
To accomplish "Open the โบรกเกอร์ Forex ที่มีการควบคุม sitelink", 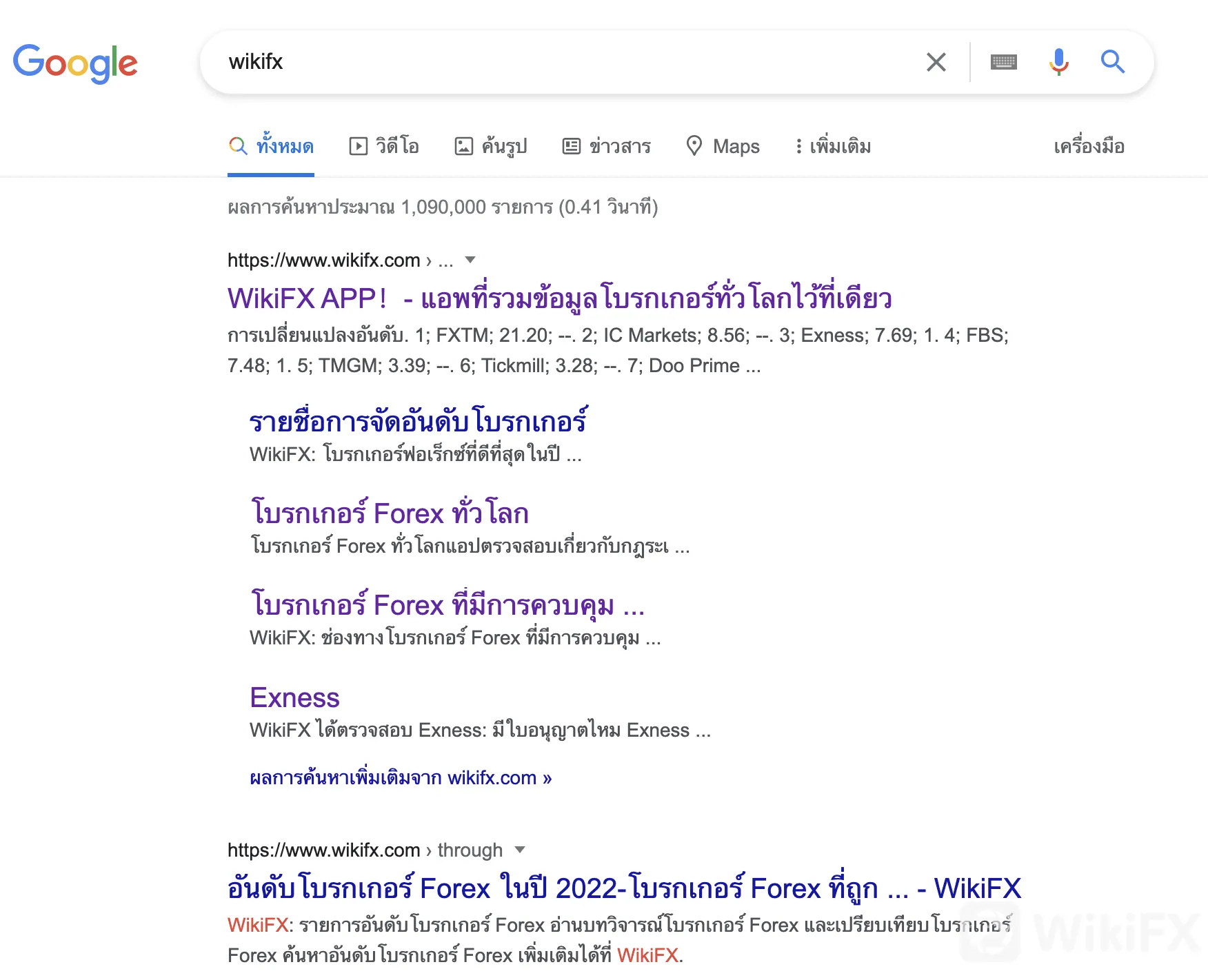I will click(x=447, y=604).
